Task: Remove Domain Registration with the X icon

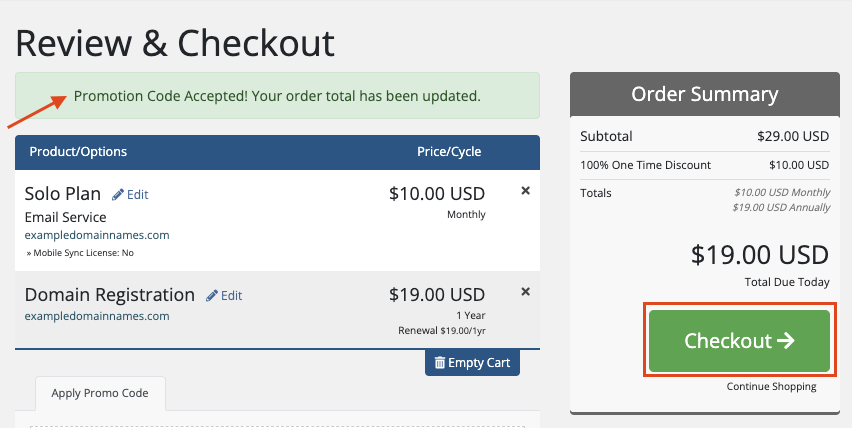Action: 525,292
